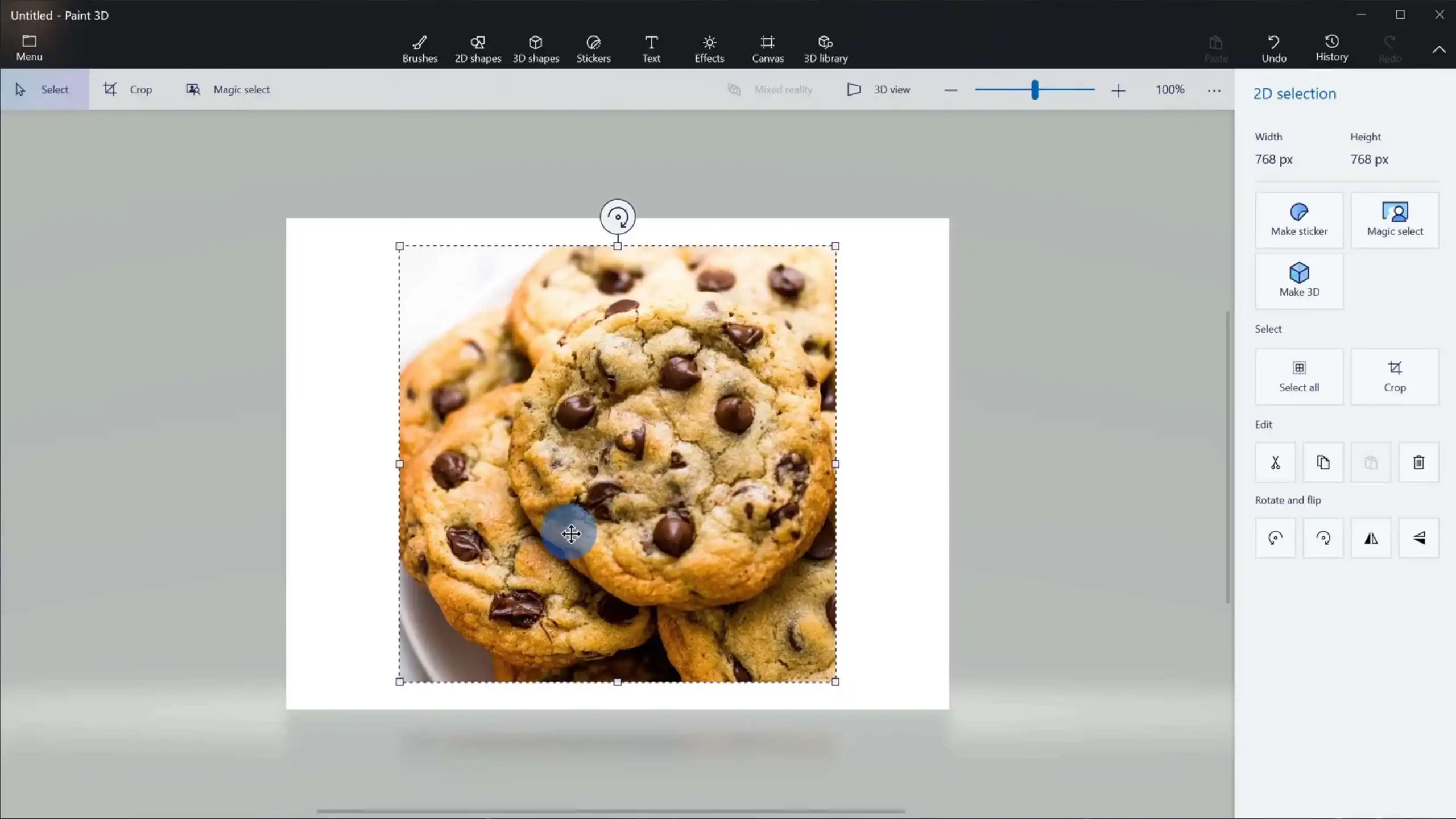Click the Make 3D button
The image size is (1456, 819).
(1299, 281)
